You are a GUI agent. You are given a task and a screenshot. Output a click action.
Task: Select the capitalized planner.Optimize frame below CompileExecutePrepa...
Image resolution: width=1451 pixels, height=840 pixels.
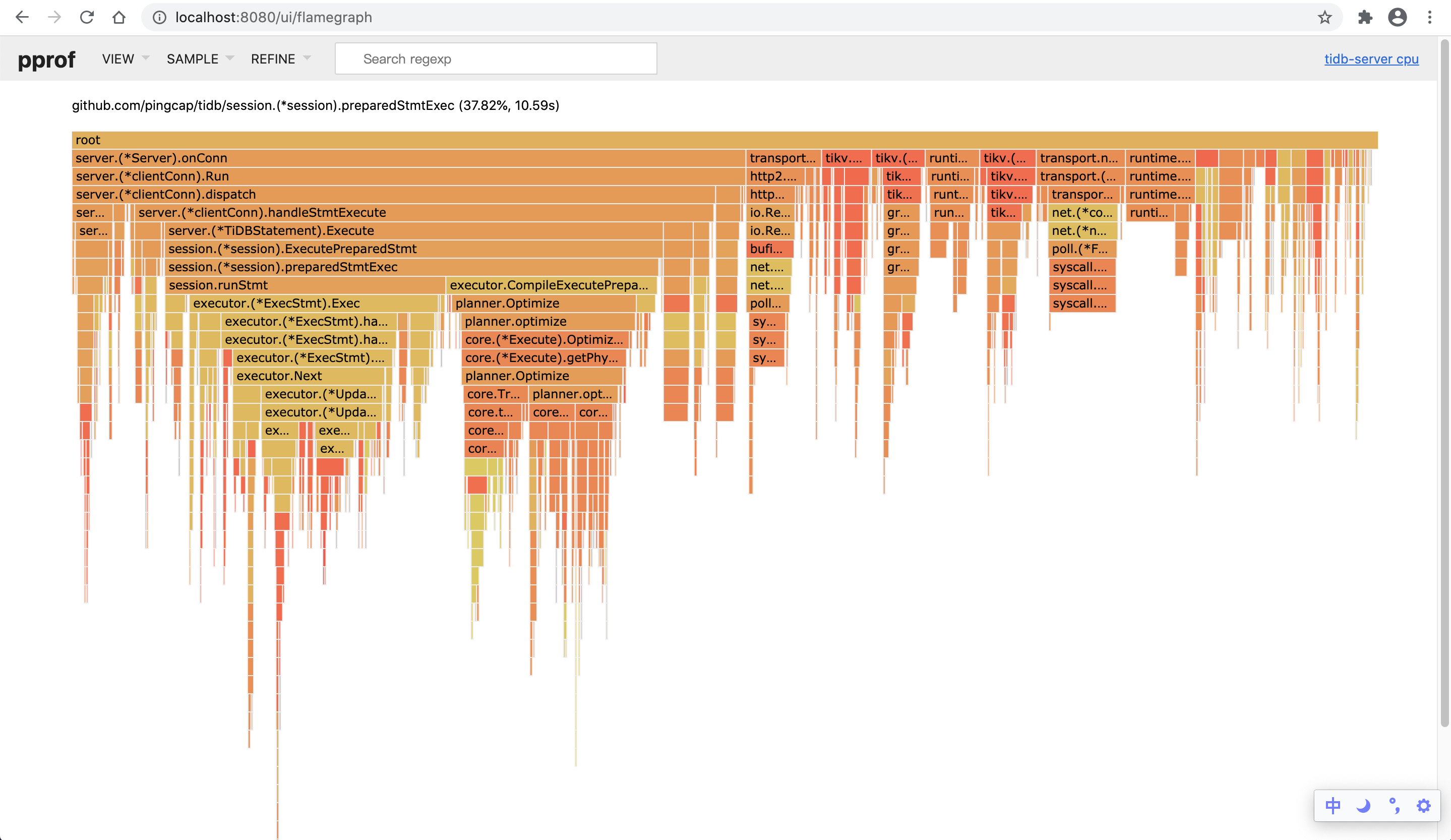click(543, 303)
